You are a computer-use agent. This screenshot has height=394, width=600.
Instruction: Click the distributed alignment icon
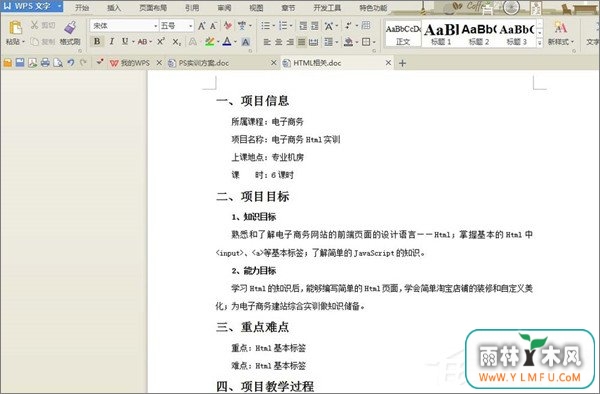(x=313, y=42)
